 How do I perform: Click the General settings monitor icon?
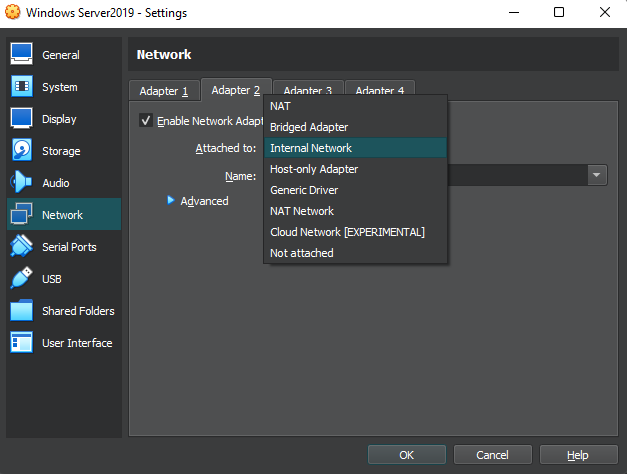coord(22,55)
